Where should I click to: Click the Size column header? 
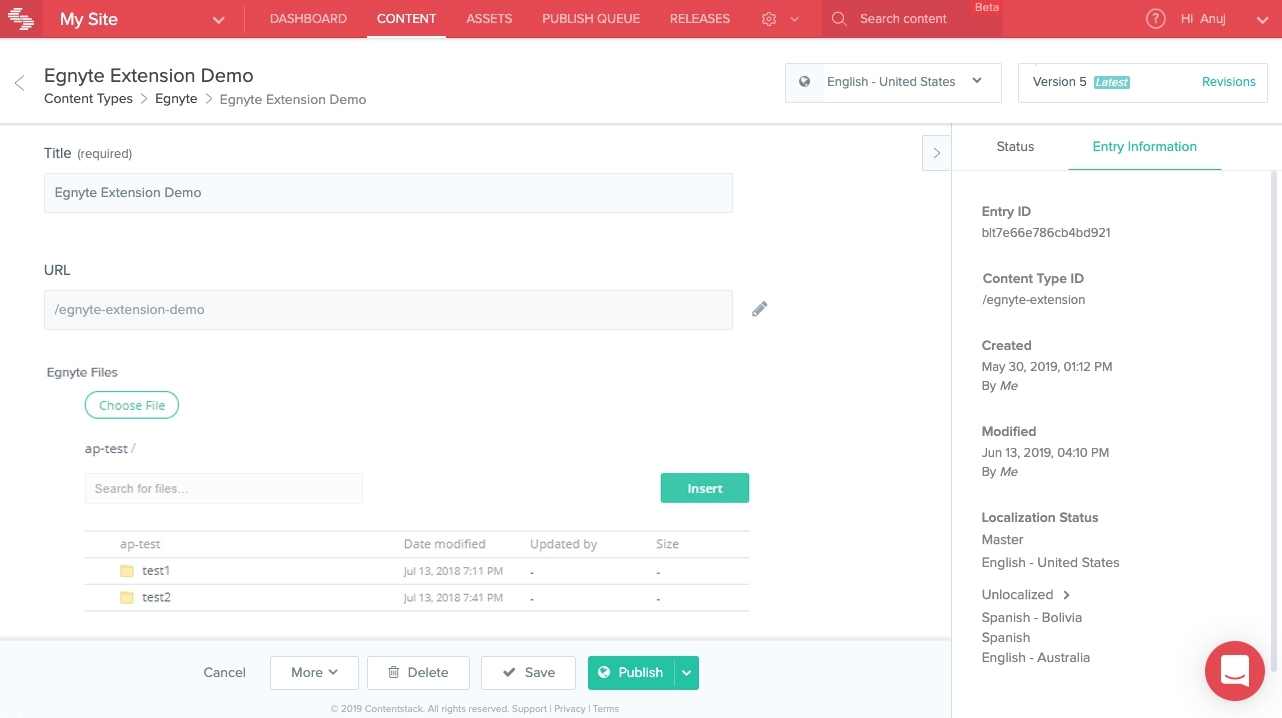tap(668, 545)
